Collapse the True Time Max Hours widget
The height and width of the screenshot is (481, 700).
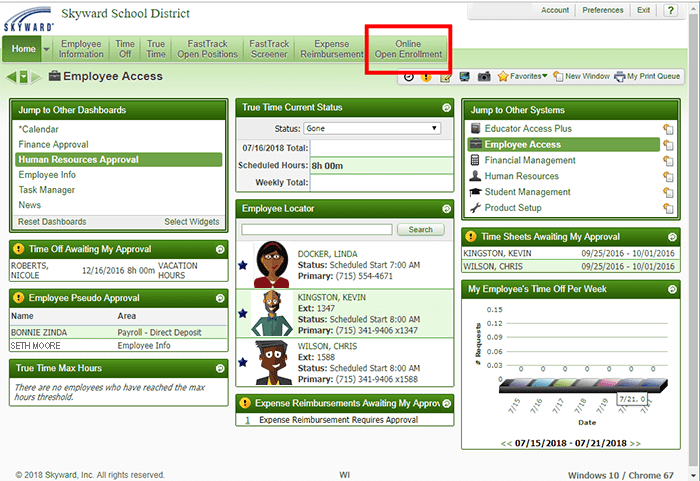pyautogui.click(x=220, y=368)
